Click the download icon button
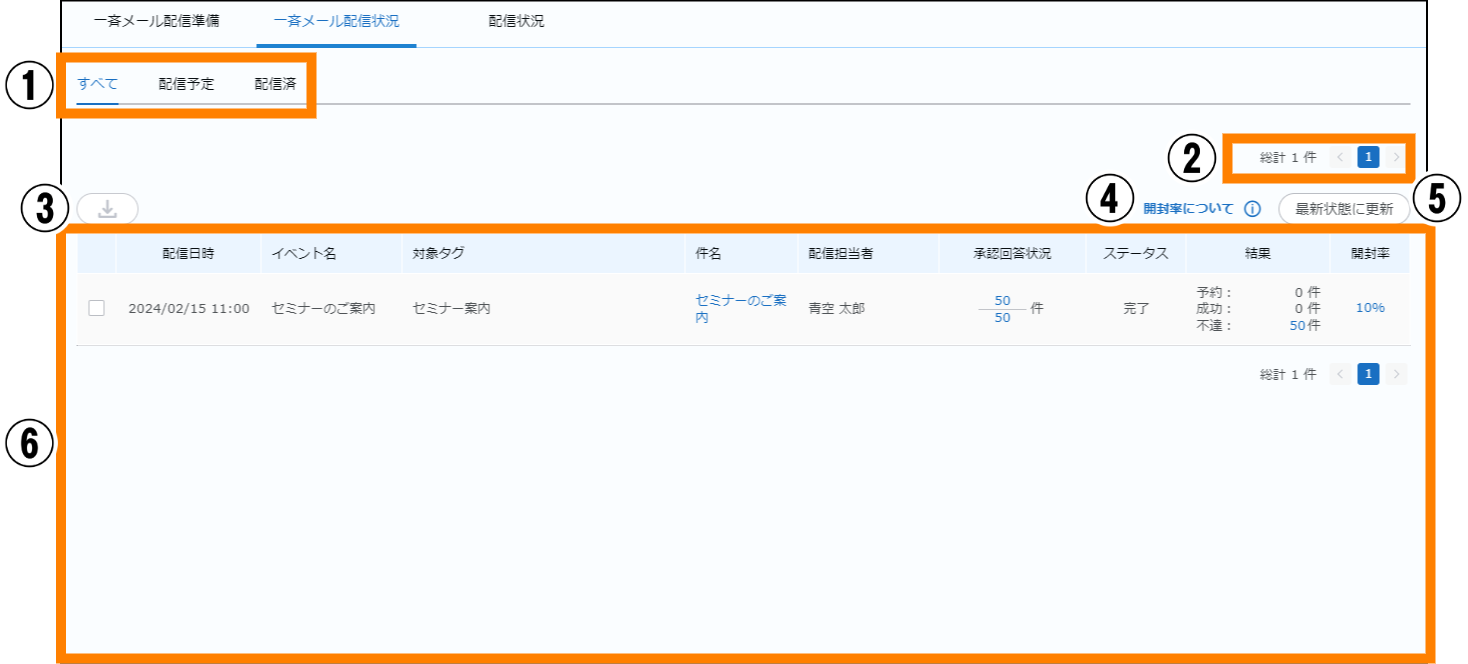 click(x=108, y=209)
